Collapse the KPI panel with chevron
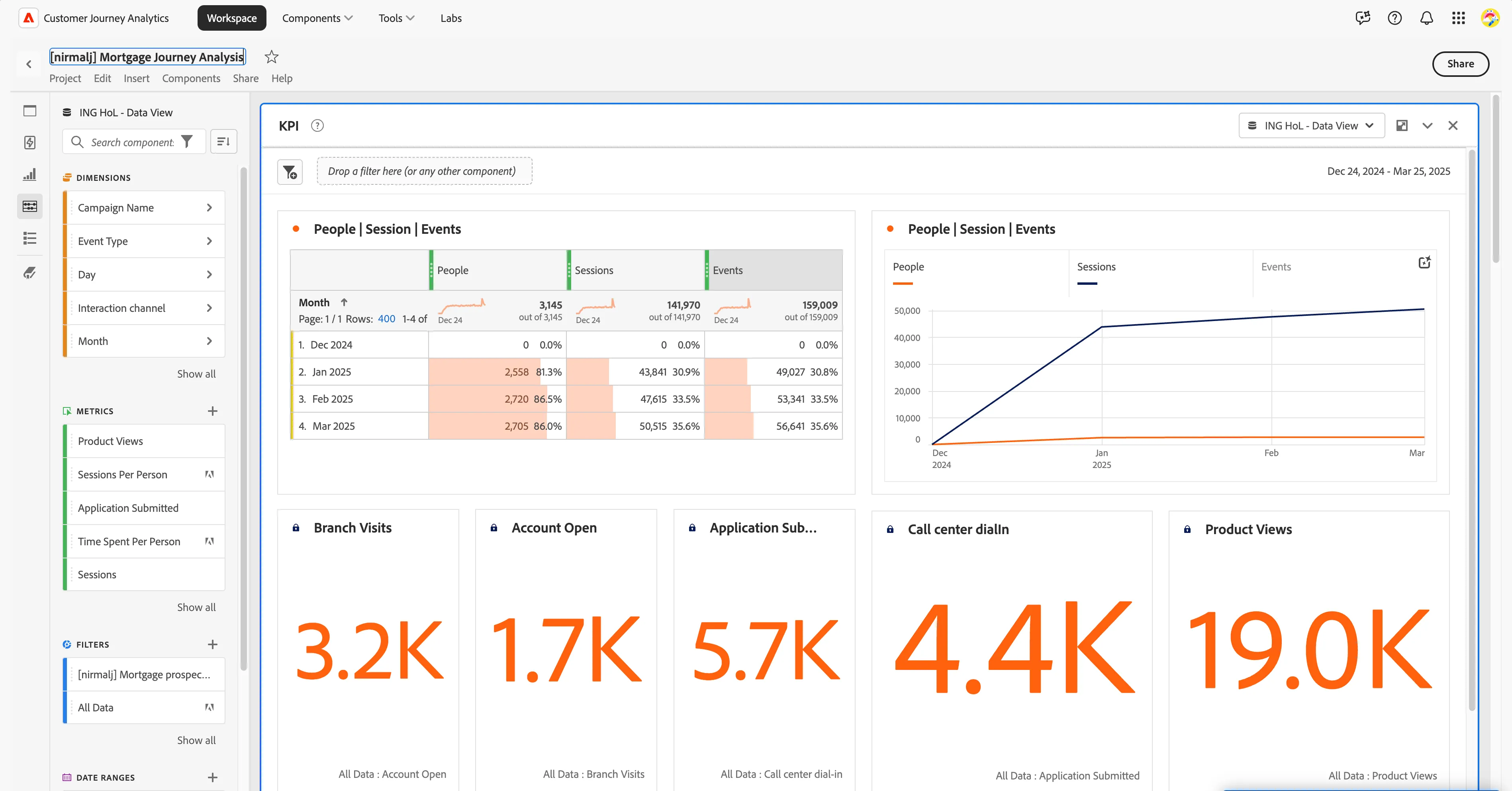This screenshot has width=1512, height=791. (1427, 125)
